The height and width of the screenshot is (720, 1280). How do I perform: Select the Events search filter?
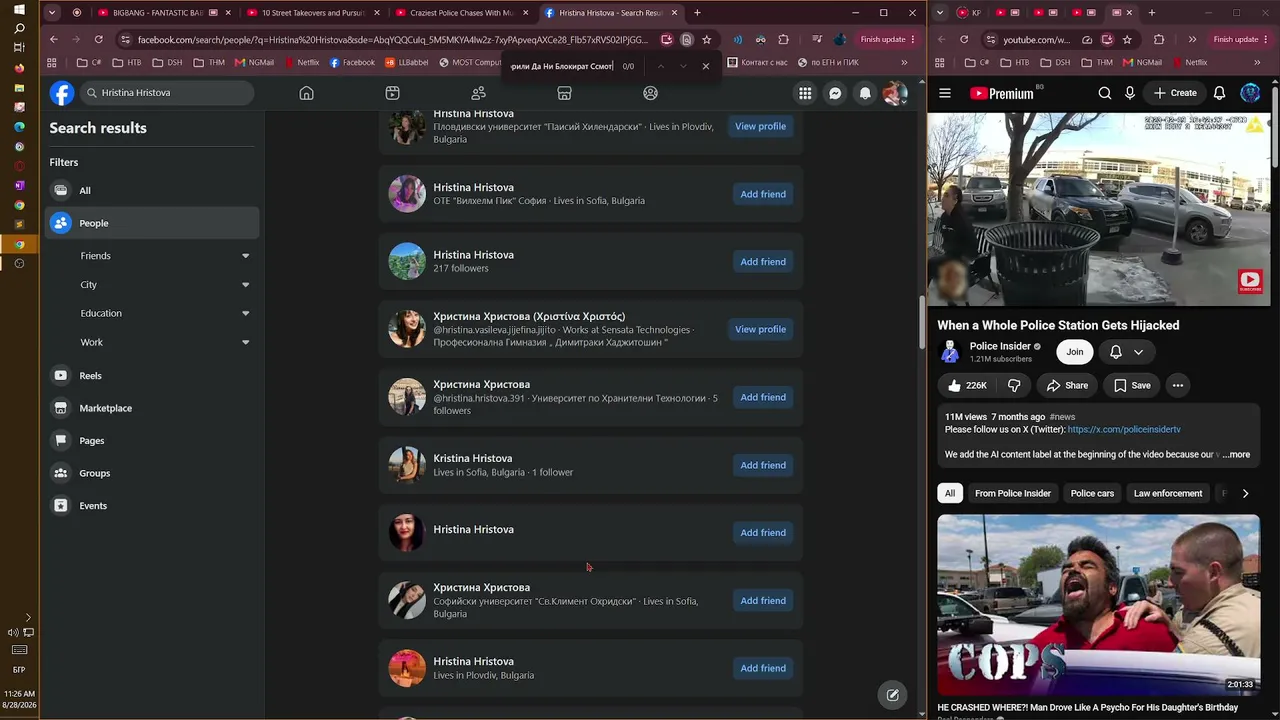click(x=153, y=506)
